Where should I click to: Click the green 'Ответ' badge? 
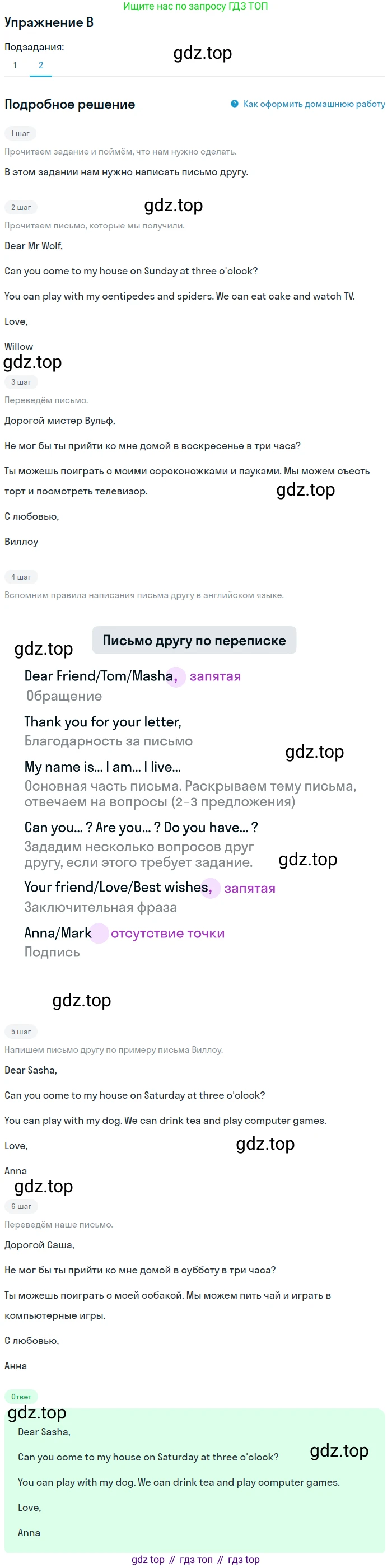(21, 1397)
